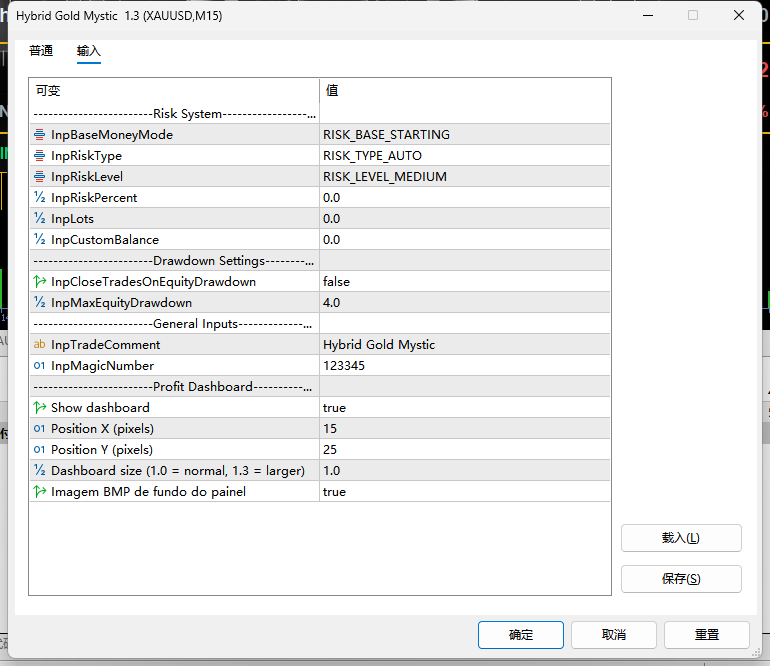This screenshot has height=666, width=770.
Task: Click the 保存(S) button
Action: click(681, 579)
